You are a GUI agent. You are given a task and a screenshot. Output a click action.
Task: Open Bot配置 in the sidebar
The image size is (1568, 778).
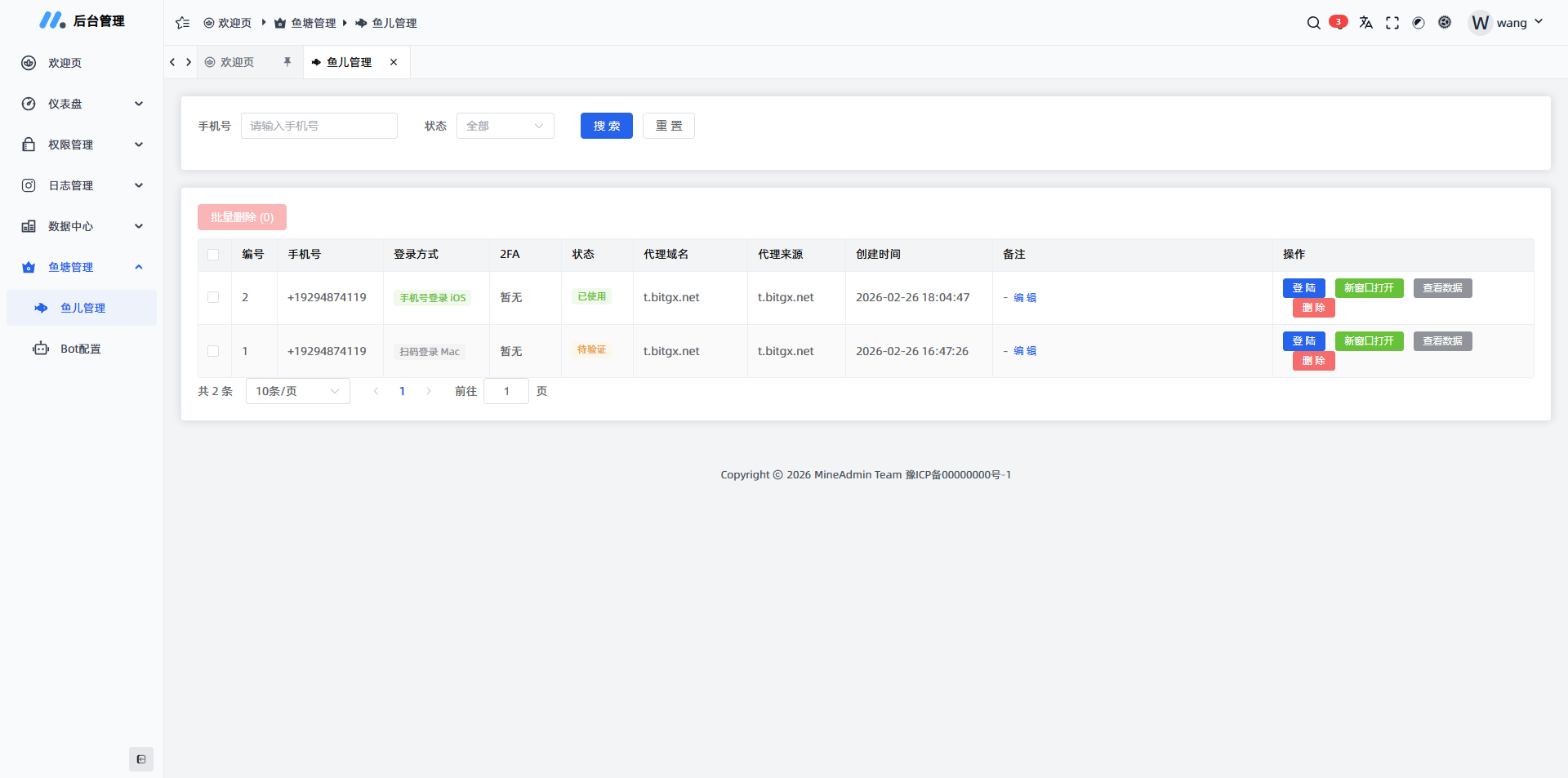tap(80, 349)
